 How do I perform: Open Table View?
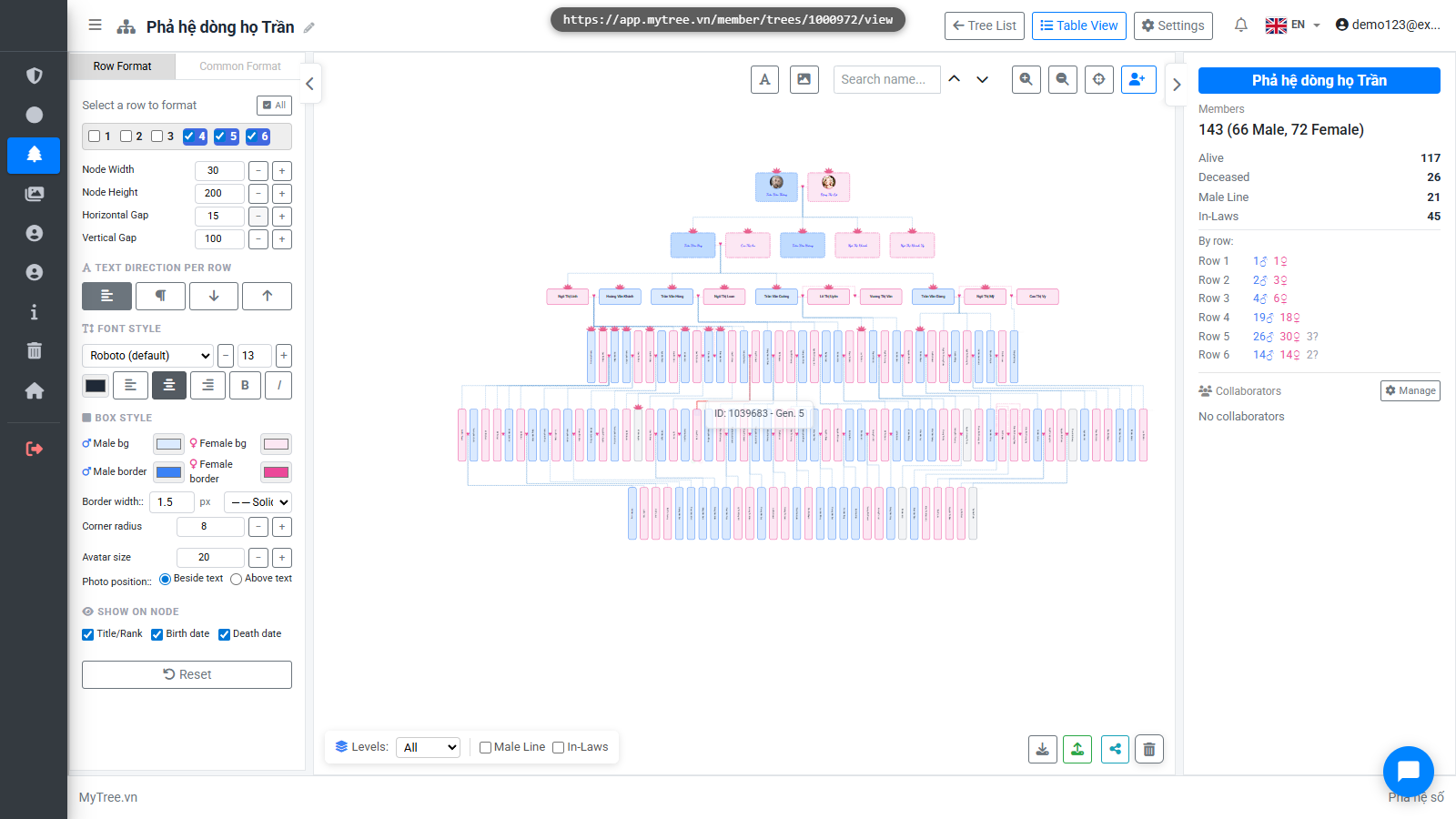click(1079, 25)
